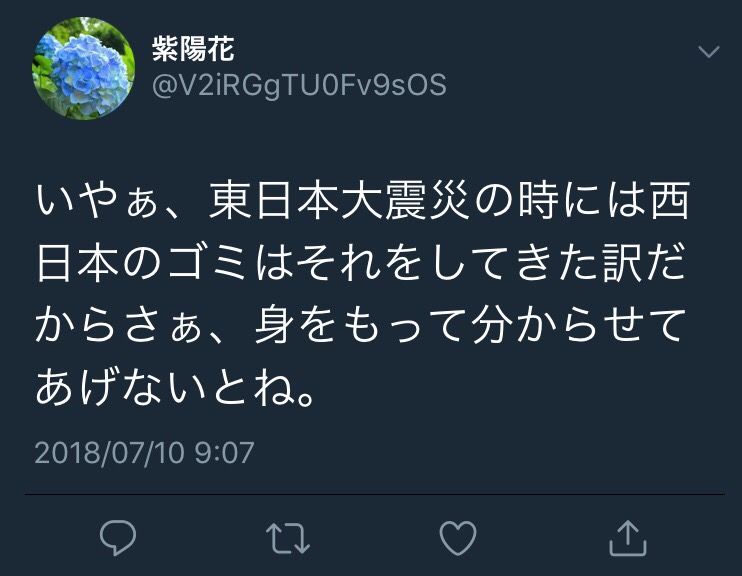Tap the tweet line starting with からさぁ

tap(362, 326)
